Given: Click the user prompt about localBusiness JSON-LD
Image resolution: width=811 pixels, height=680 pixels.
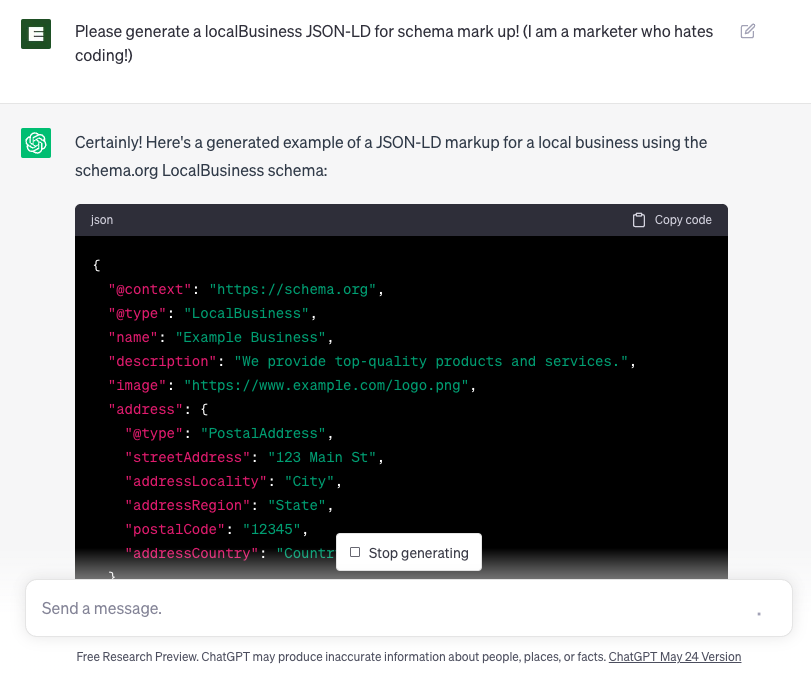Looking at the screenshot, I should coord(394,43).
